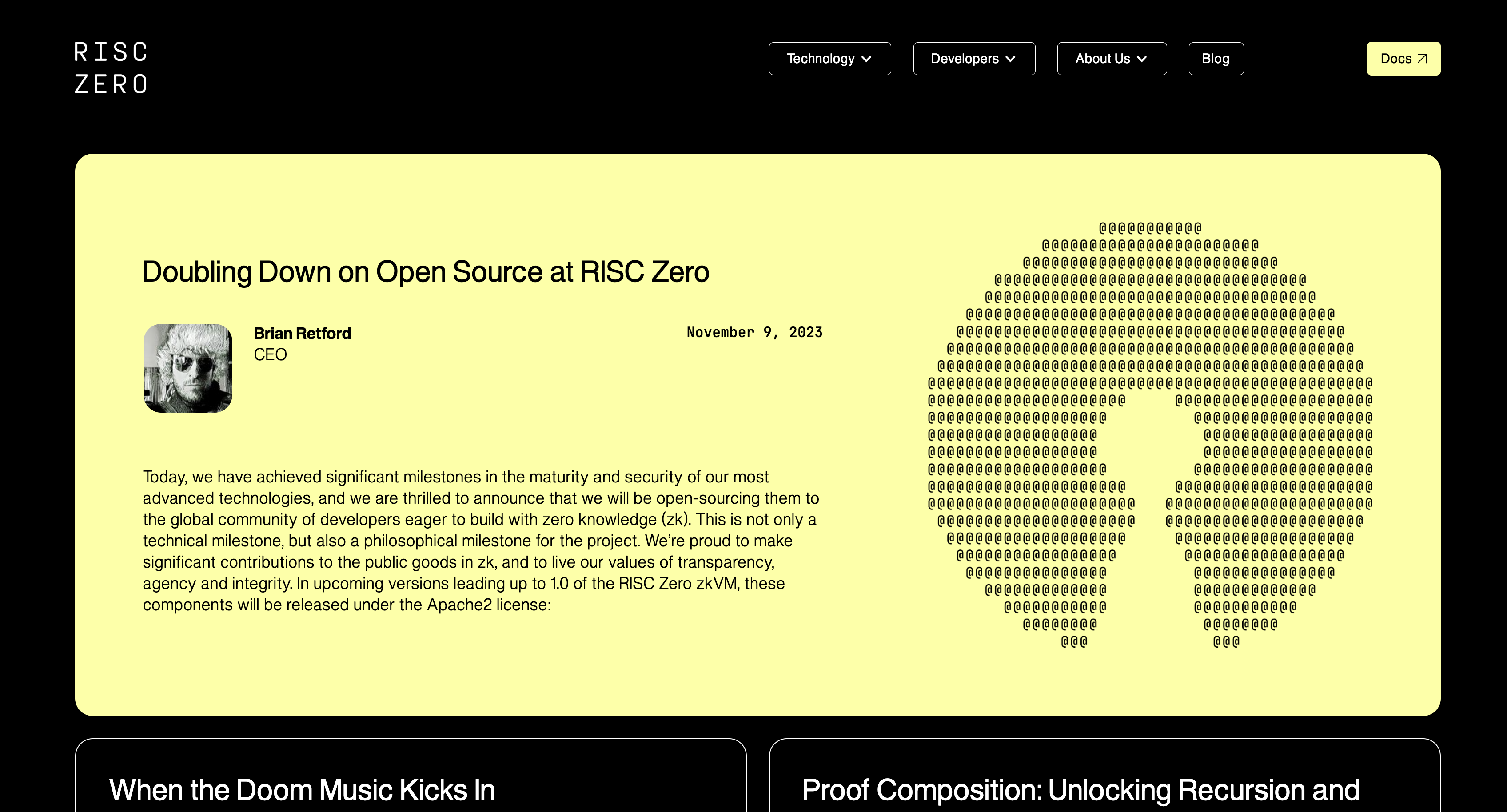The width and height of the screenshot is (1507, 812).
Task: Click Brian Retford's profile photo
Action: tap(188, 368)
